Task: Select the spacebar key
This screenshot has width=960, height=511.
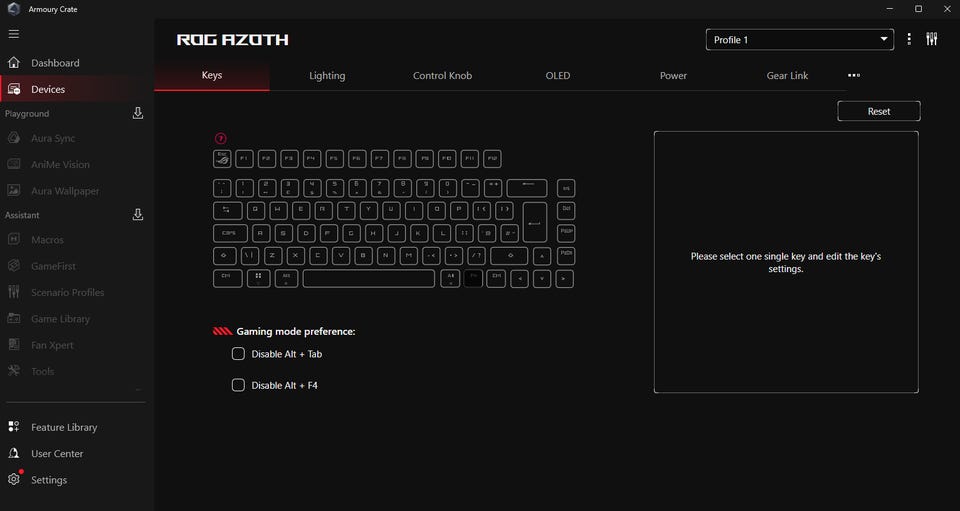Action: point(369,278)
